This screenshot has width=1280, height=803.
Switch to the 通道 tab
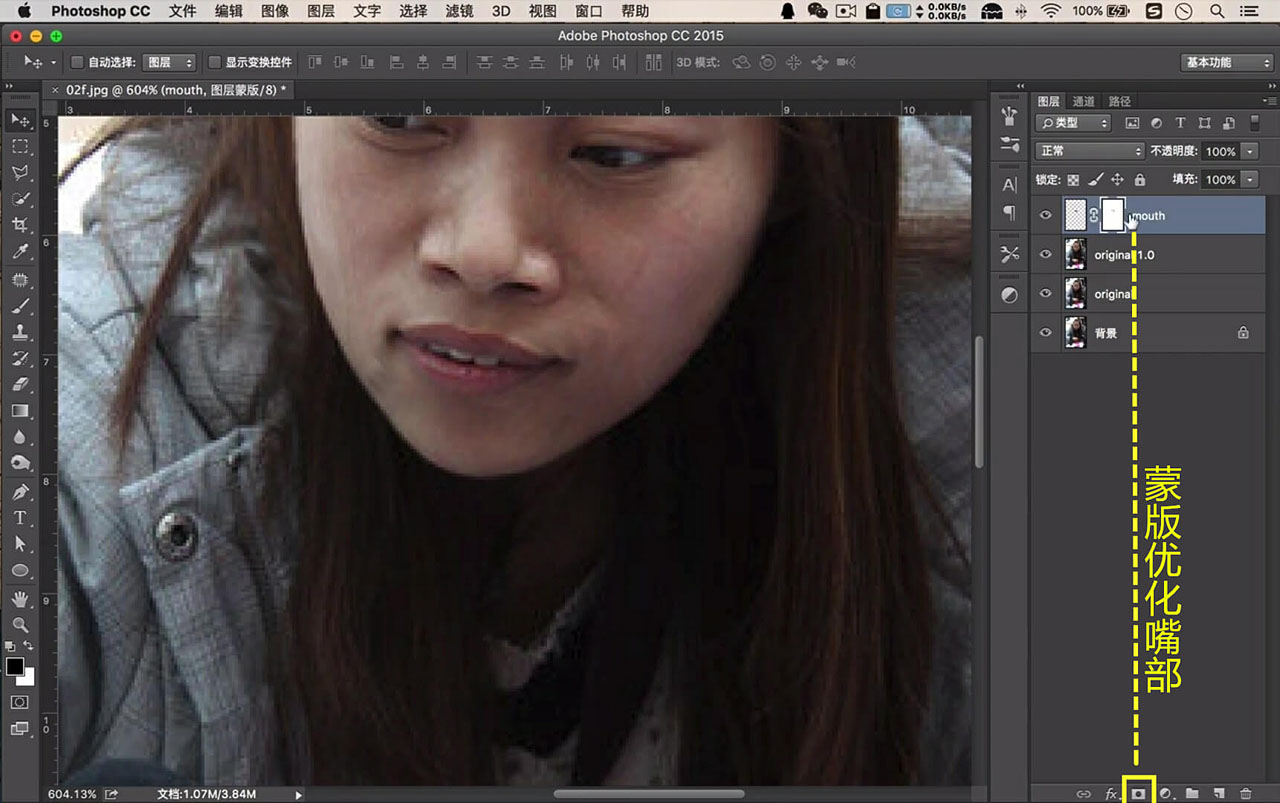[x=1084, y=101]
